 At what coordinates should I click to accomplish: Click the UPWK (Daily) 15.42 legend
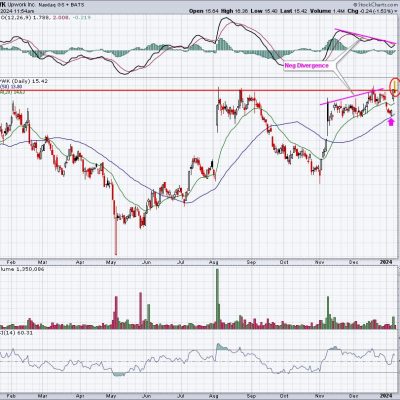24,81
